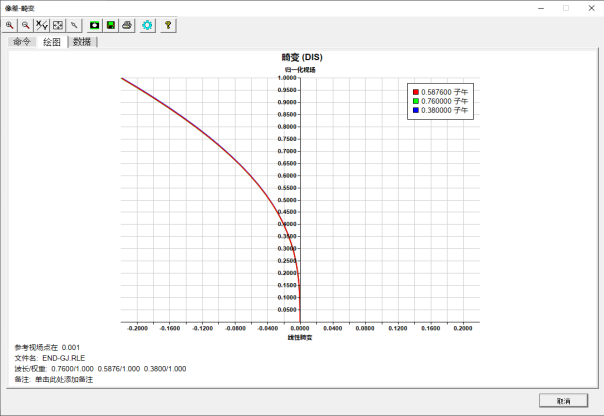604x416 pixels.
Task: Switch to the 命令 tab
Action: click(22, 42)
